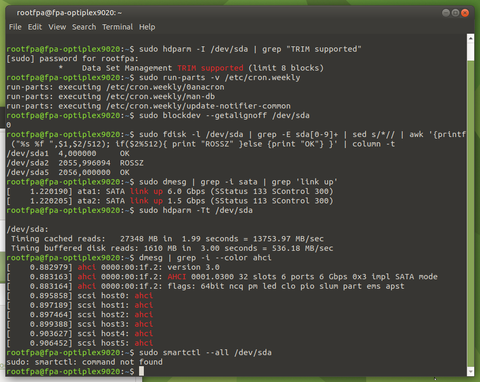Click the window title rootfpa@fpa-optiplex9020
The width and height of the screenshot is (480, 382).
coord(69,13)
